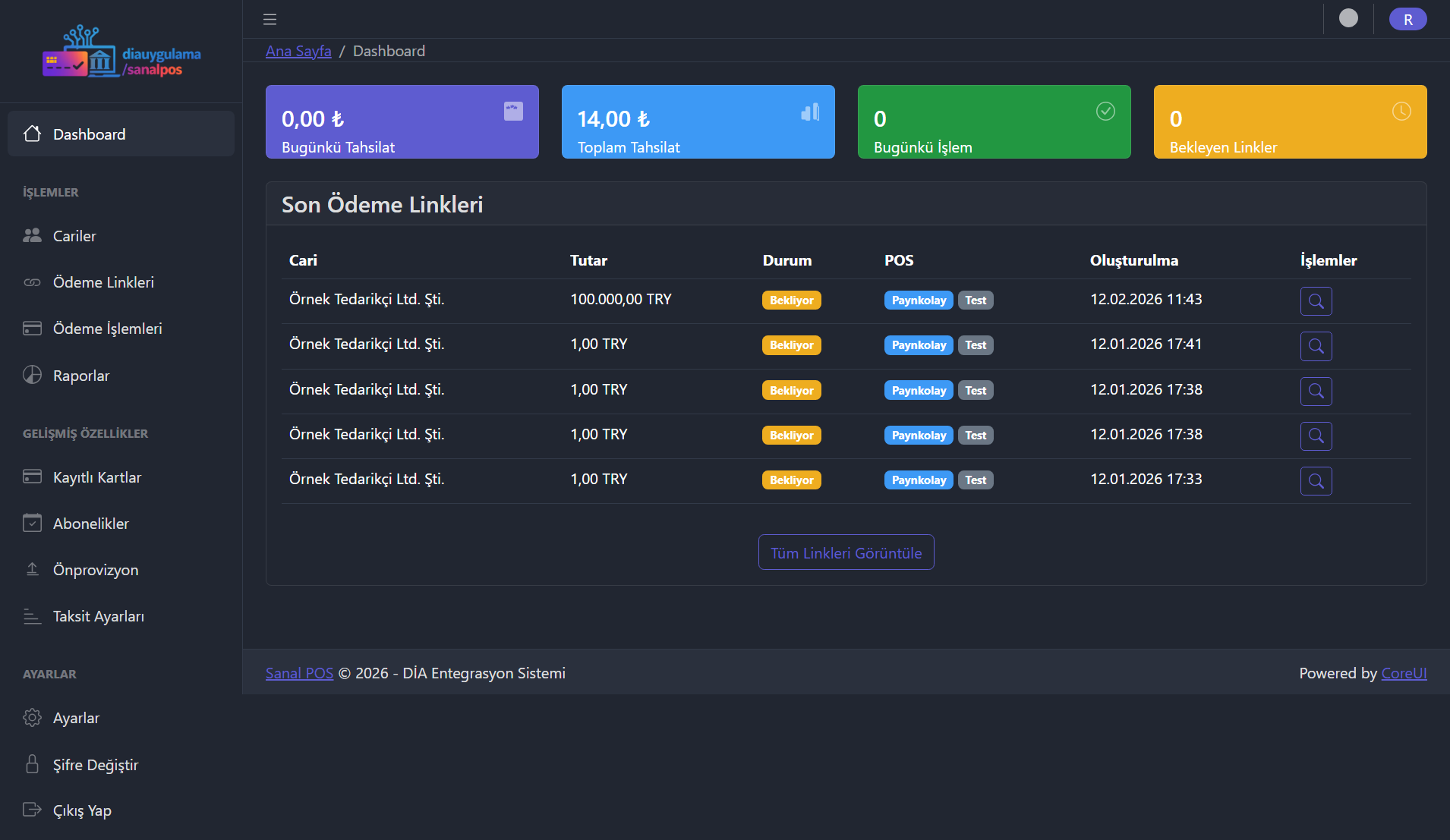Screen dimensions: 1450x840
Task: Open Taksit Ayarları settings
Action: [121, 616]
